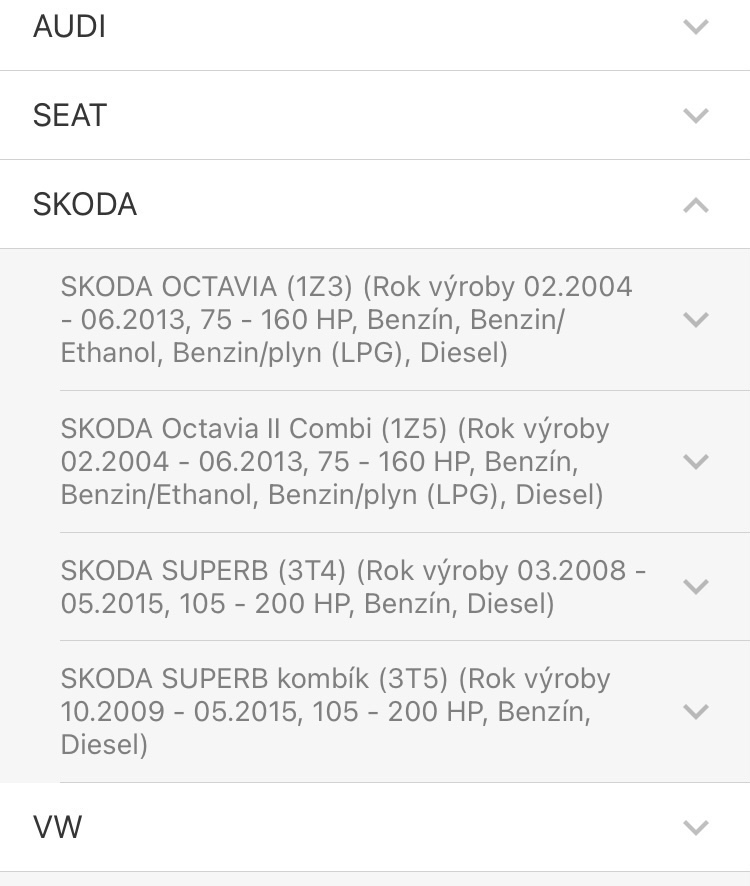Click the SKODA brand heading text

click(85, 205)
